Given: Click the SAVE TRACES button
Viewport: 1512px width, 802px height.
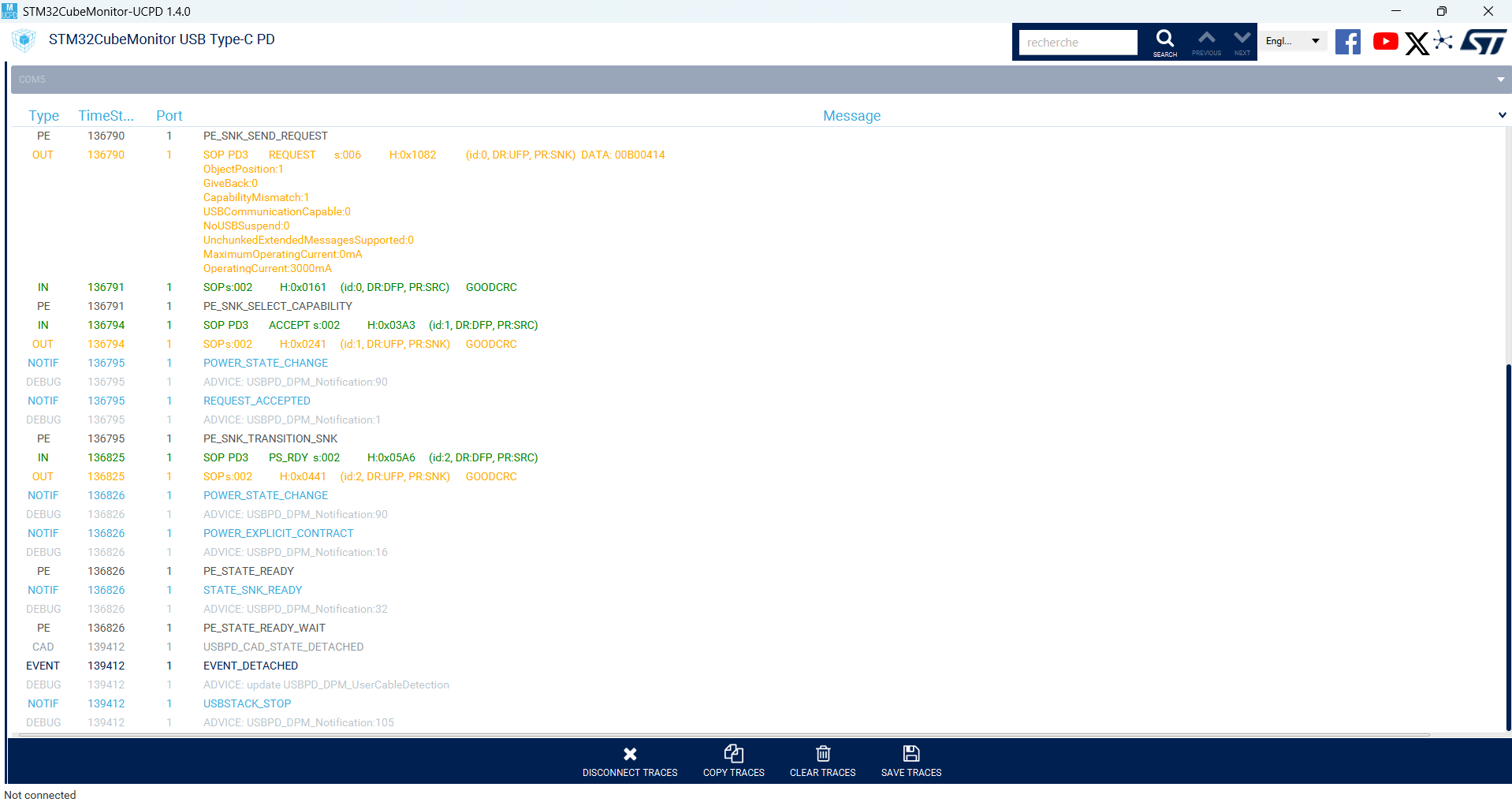Looking at the screenshot, I should [x=911, y=760].
